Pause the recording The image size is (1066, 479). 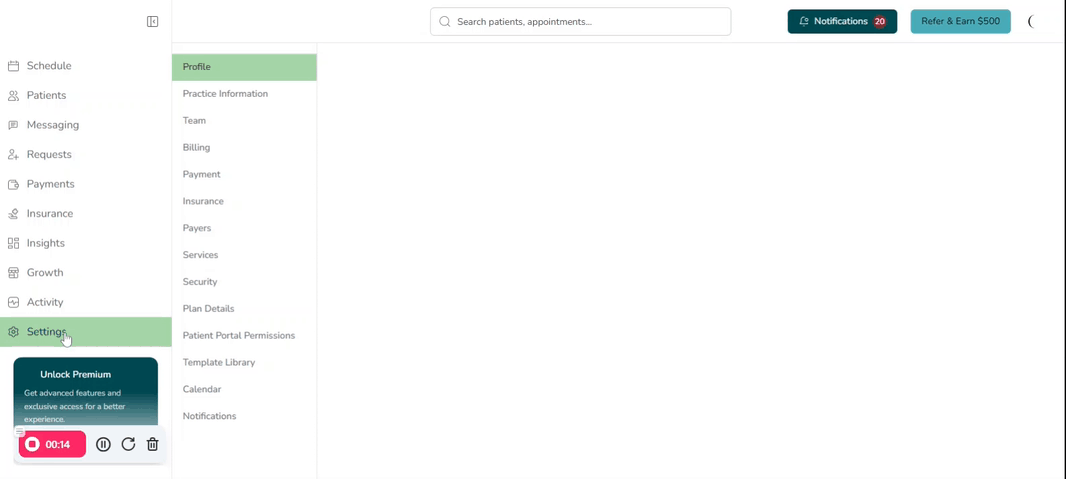pos(103,444)
